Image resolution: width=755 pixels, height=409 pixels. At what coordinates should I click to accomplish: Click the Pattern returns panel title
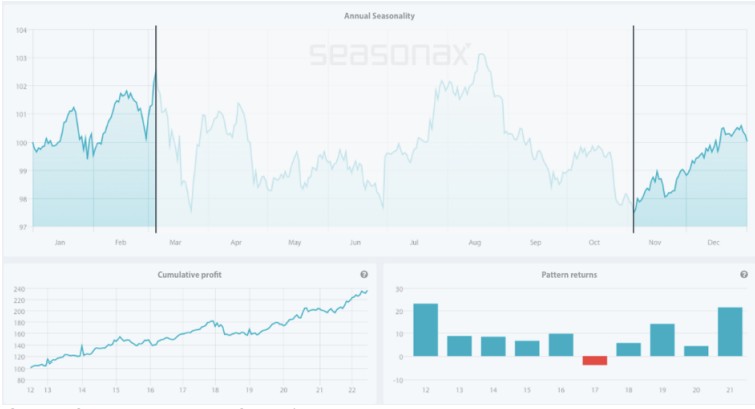569,275
